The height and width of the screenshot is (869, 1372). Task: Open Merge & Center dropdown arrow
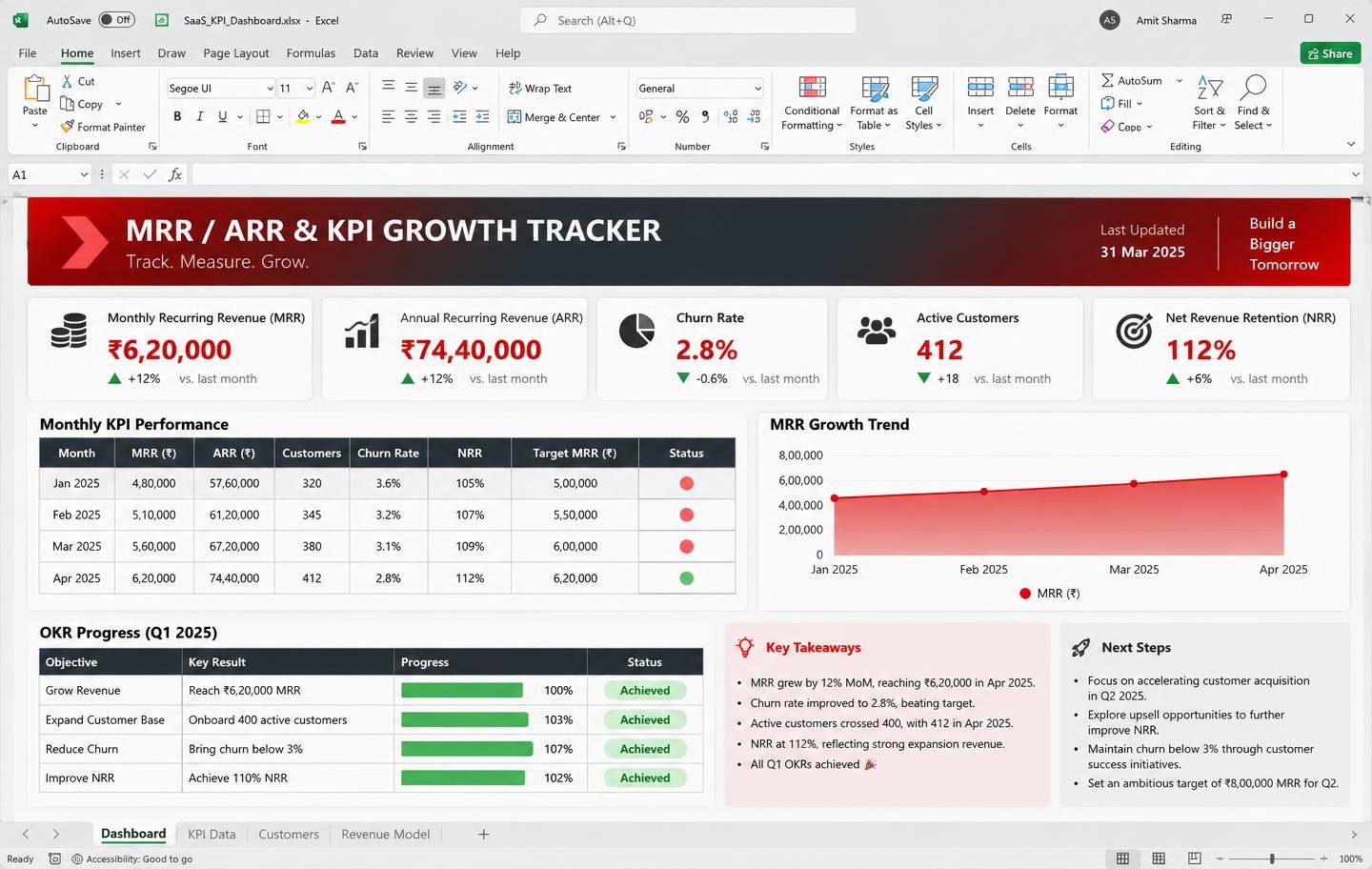tap(613, 117)
